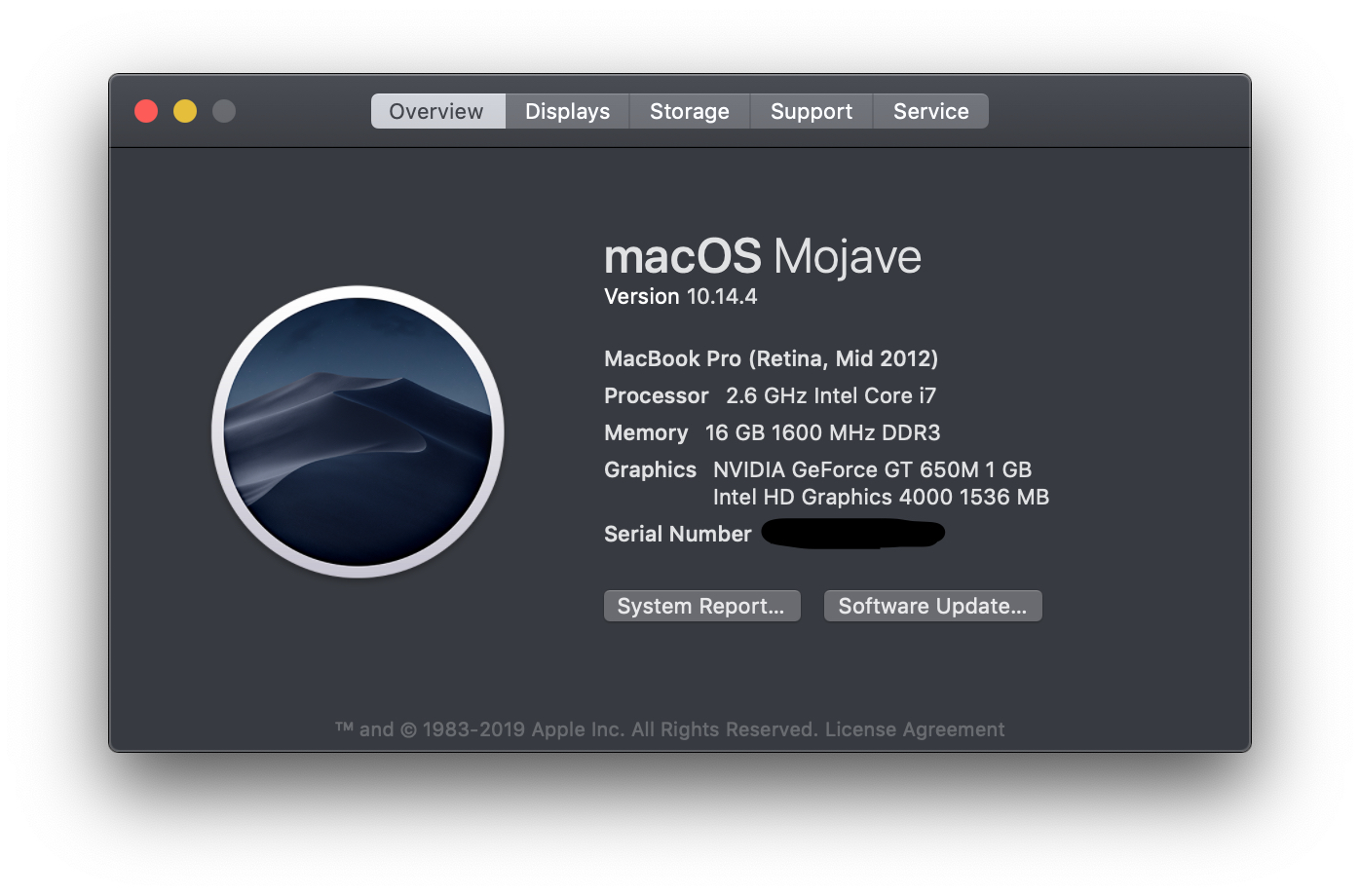Click the macOS Mojave title
The height and width of the screenshot is (896, 1360).
point(762,257)
